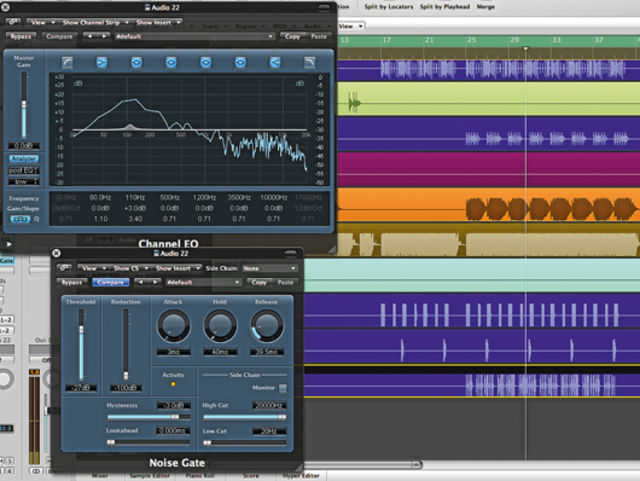640x481 pixels.
Task: Toggle Channel EQ low shelf band icon
Action: (102, 62)
